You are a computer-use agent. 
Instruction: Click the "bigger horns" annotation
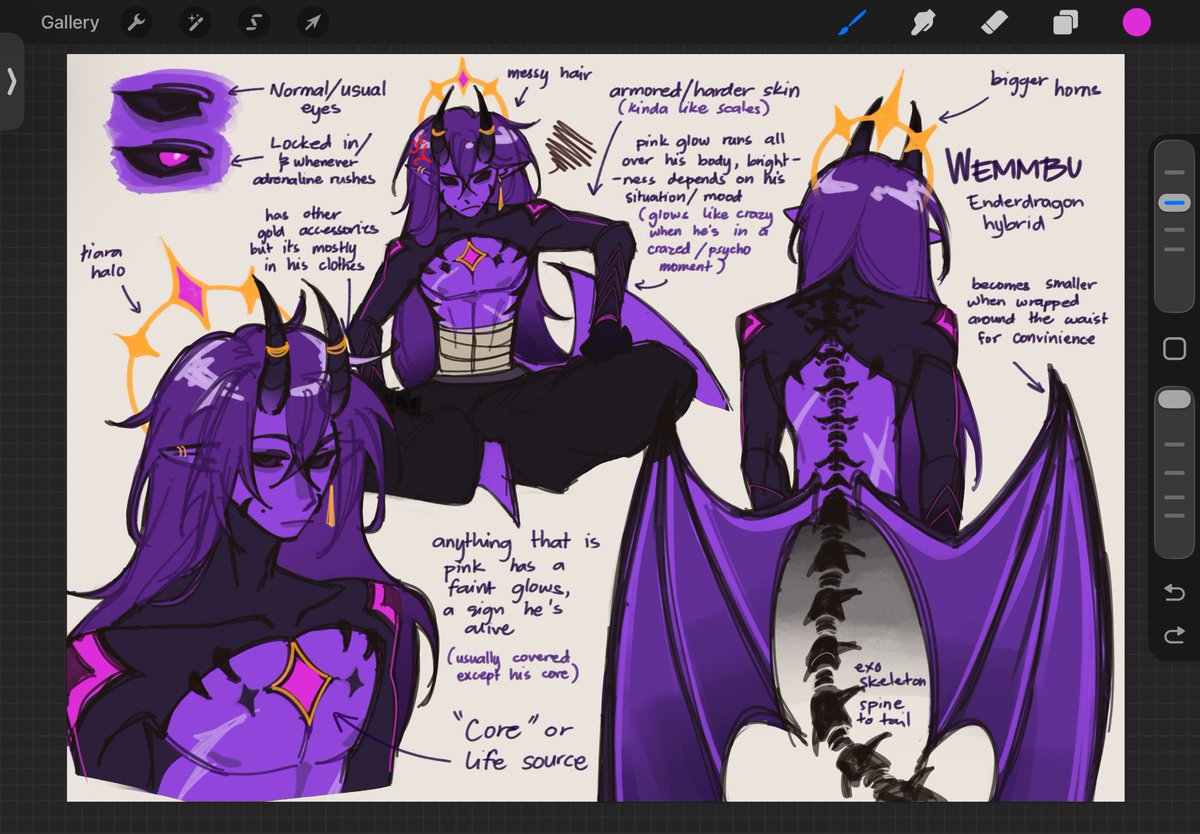pyautogui.click(x=1046, y=85)
